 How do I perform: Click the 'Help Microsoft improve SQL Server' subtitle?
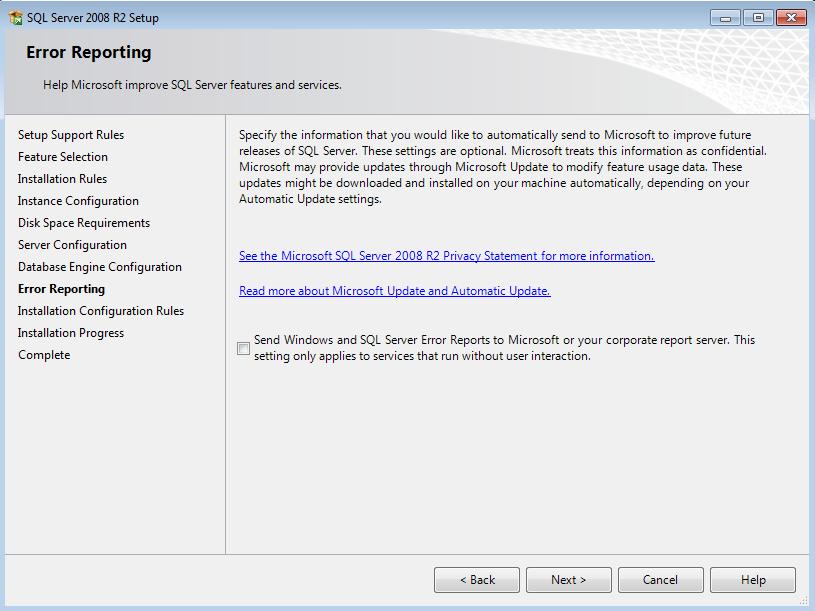[192, 85]
